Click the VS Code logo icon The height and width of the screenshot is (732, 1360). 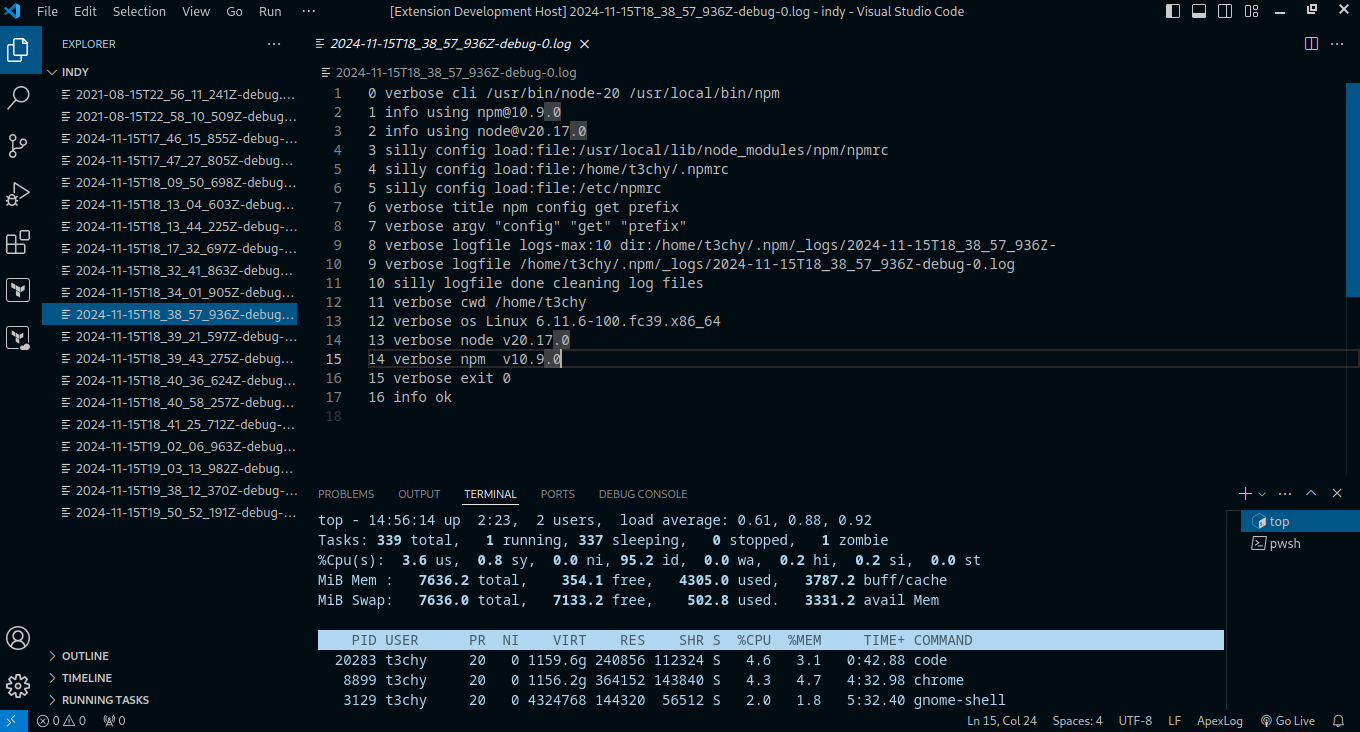tap(13, 11)
